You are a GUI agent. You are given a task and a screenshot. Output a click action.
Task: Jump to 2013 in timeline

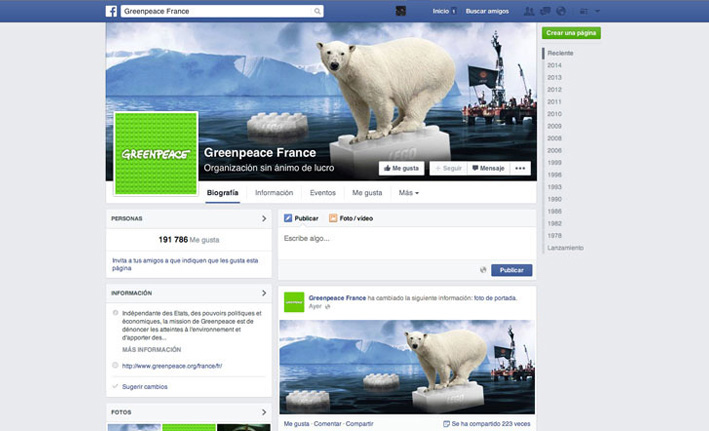click(x=554, y=77)
